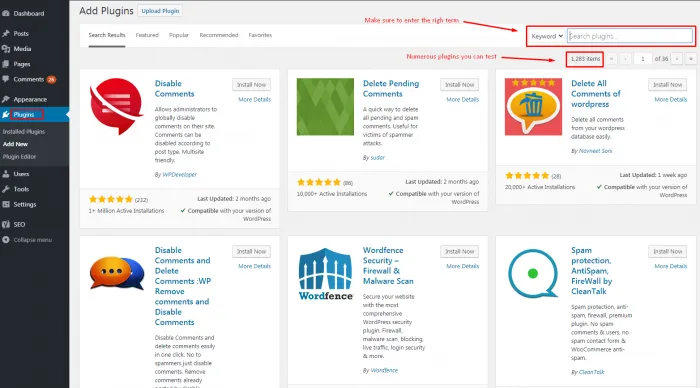Click the 10,000+ Active Installations text
The image size is (700, 388).
(332, 194)
